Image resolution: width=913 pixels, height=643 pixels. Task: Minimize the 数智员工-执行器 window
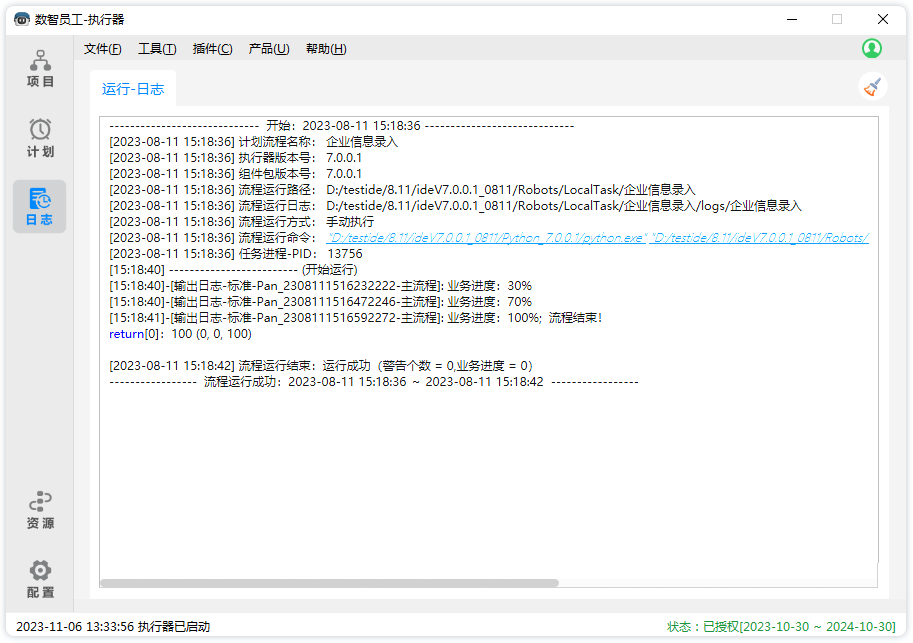point(791,19)
